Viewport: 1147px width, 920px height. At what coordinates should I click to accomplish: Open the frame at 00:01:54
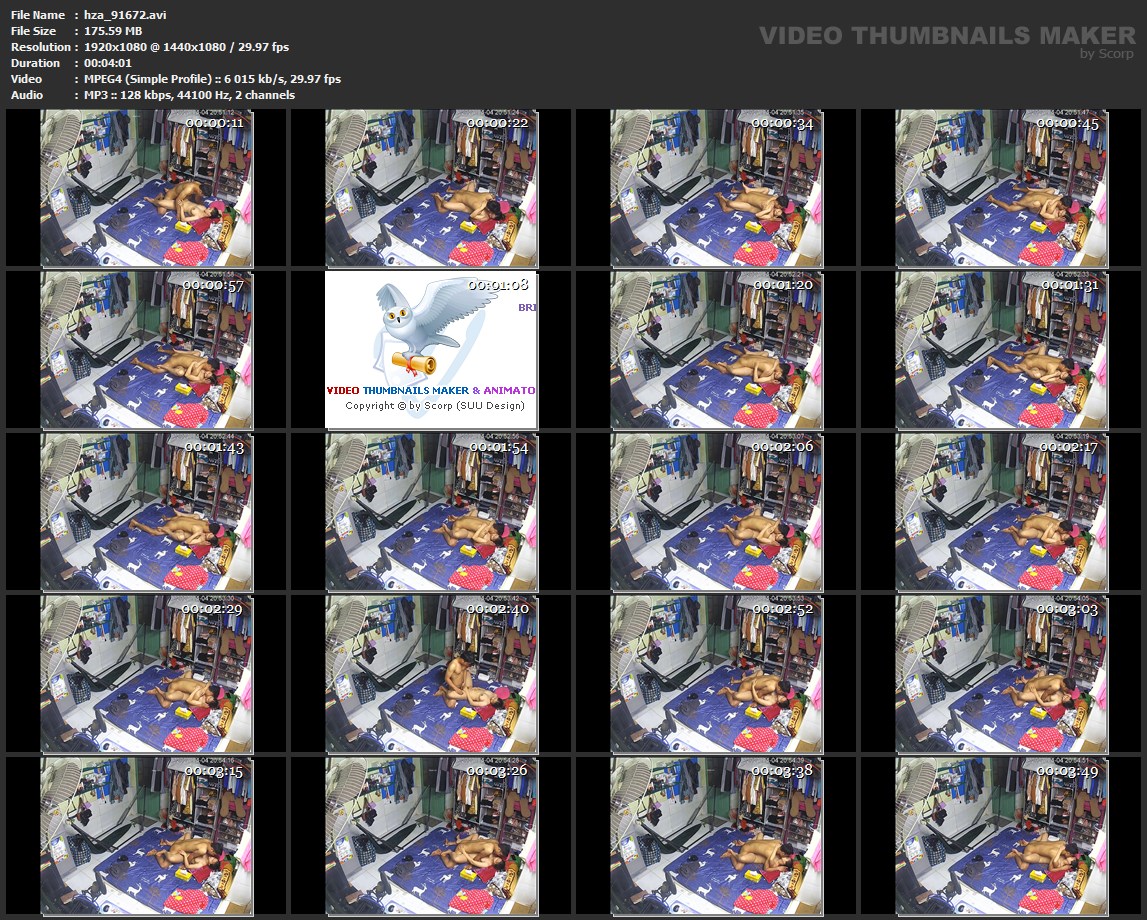(431, 512)
